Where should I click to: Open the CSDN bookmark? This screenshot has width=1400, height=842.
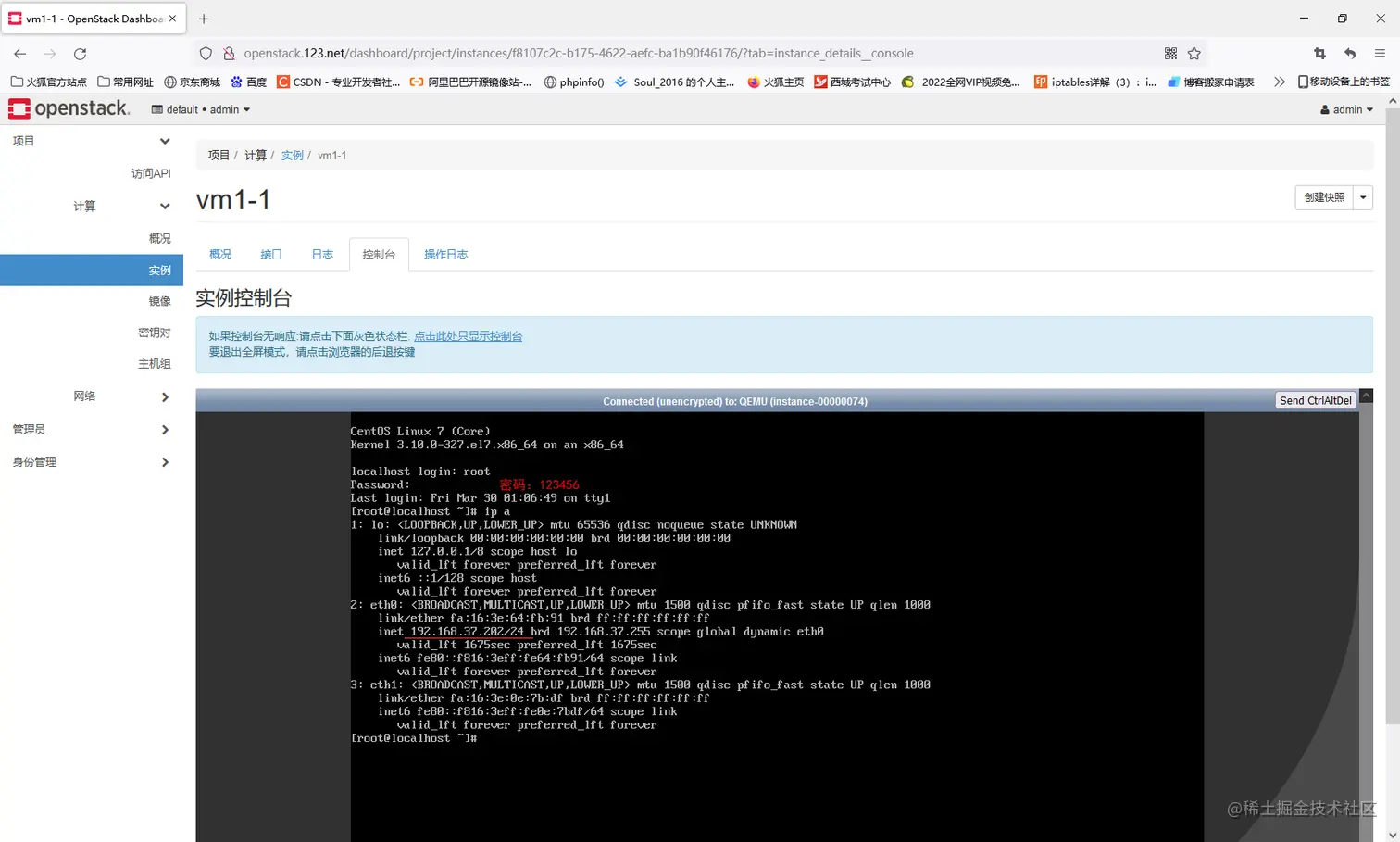338,82
